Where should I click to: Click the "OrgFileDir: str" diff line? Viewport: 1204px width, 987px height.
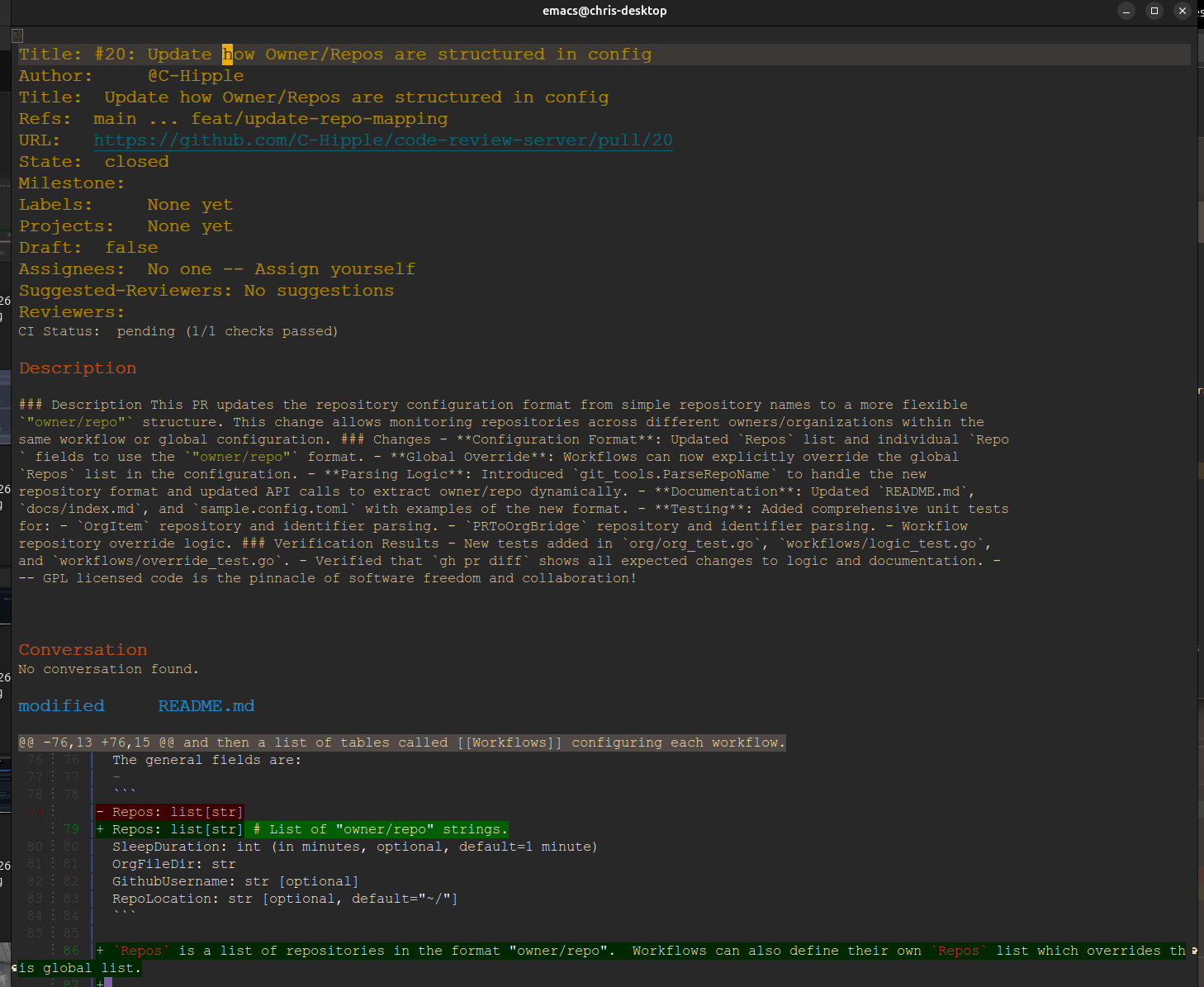[174, 864]
